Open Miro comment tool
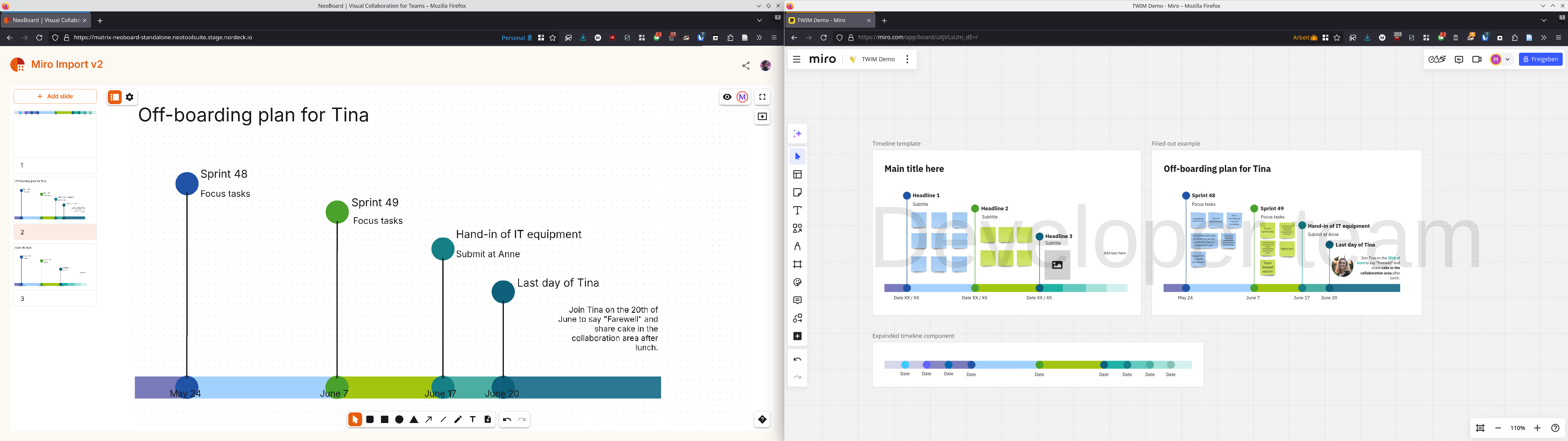 click(797, 300)
